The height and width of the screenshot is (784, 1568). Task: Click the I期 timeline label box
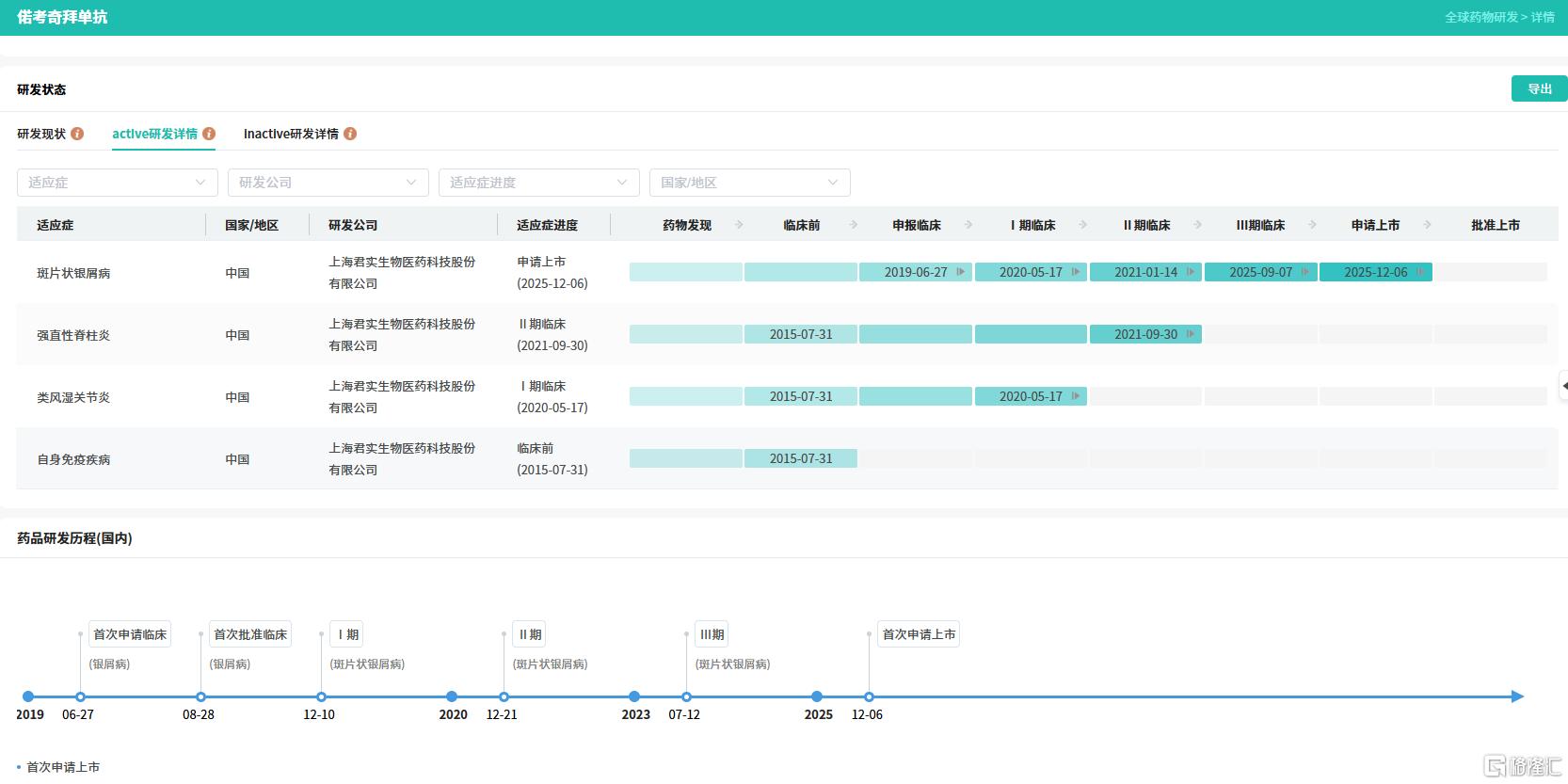pyautogui.click(x=347, y=634)
